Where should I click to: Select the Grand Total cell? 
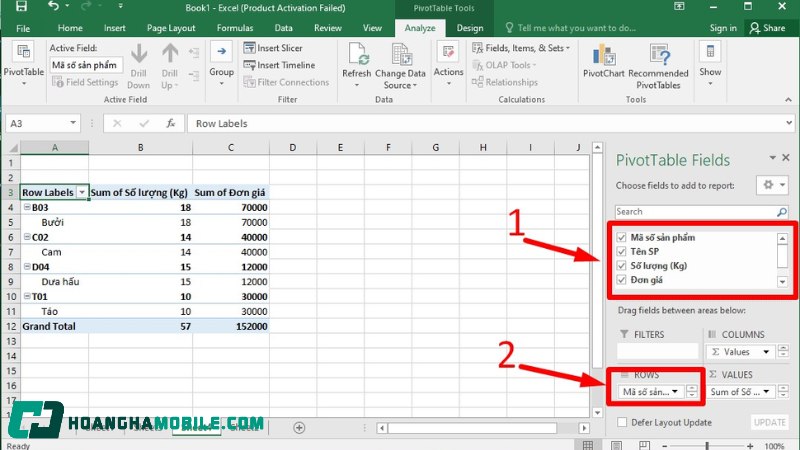pos(54,326)
